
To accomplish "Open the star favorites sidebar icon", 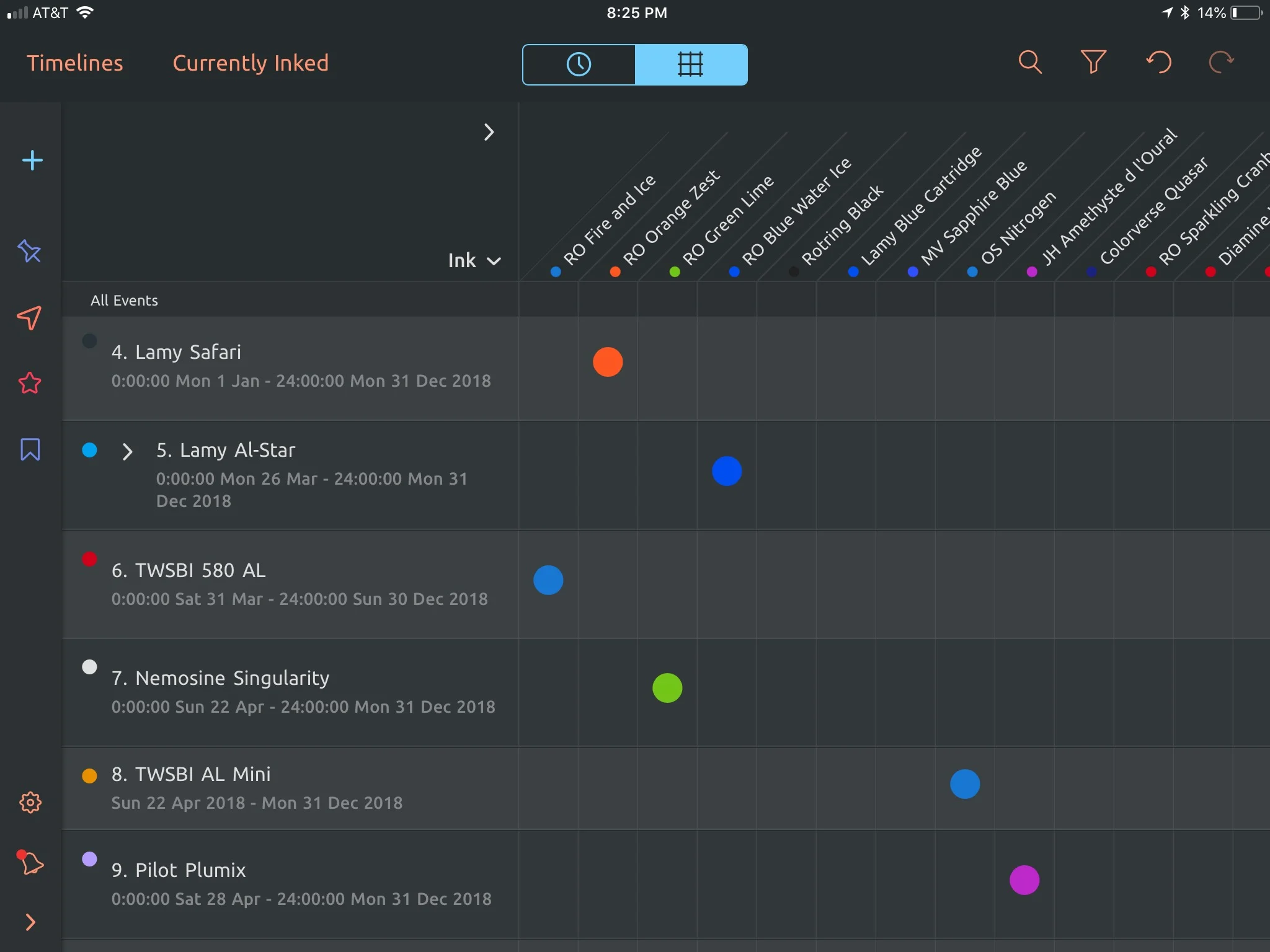I will click(30, 383).
